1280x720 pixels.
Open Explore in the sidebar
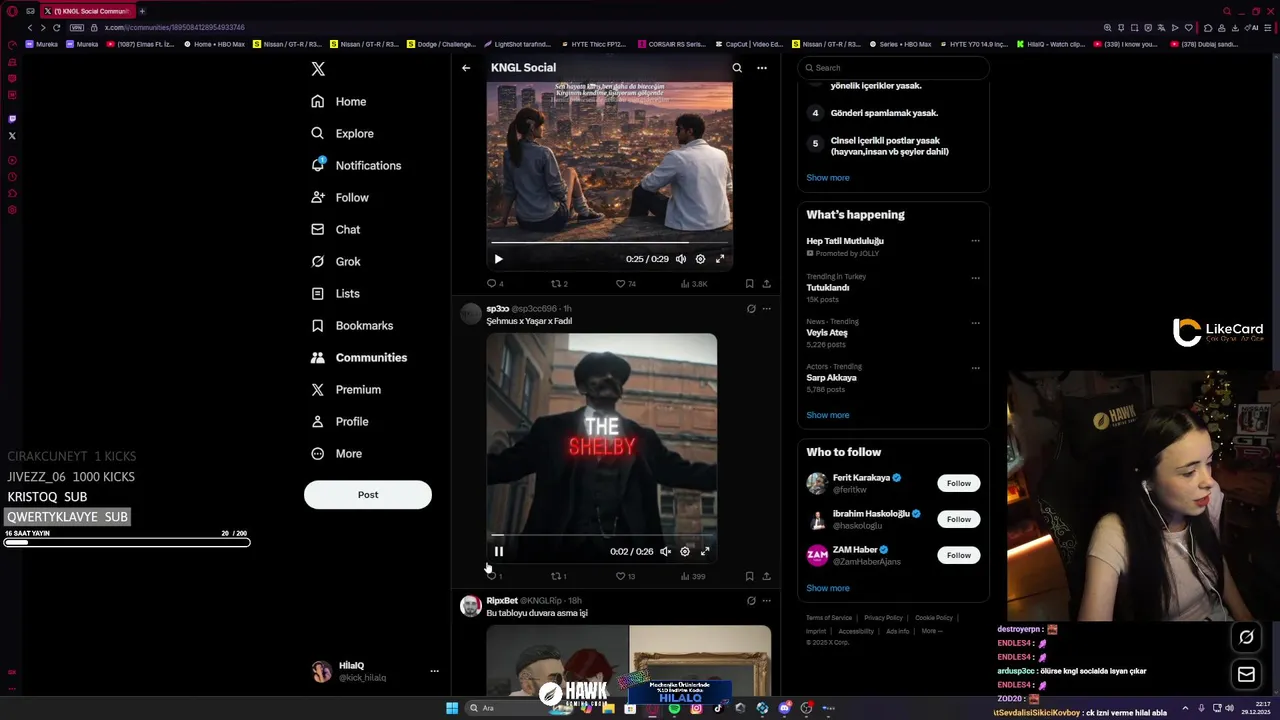point(342,133)
